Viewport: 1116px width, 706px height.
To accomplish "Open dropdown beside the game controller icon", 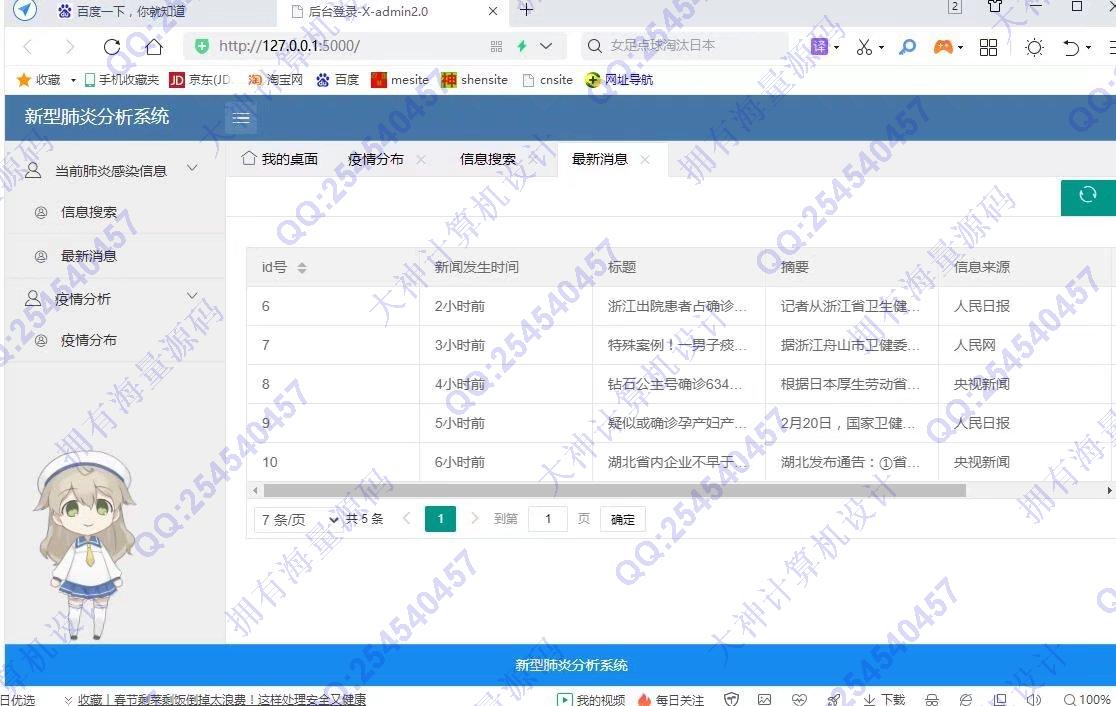I will [961, 48].
